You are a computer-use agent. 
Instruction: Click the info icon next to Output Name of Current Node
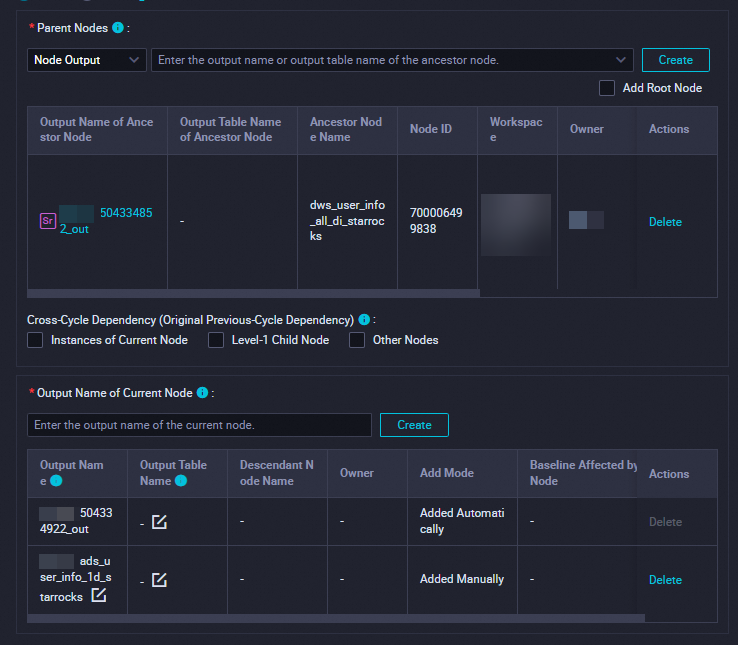[202, 393]
